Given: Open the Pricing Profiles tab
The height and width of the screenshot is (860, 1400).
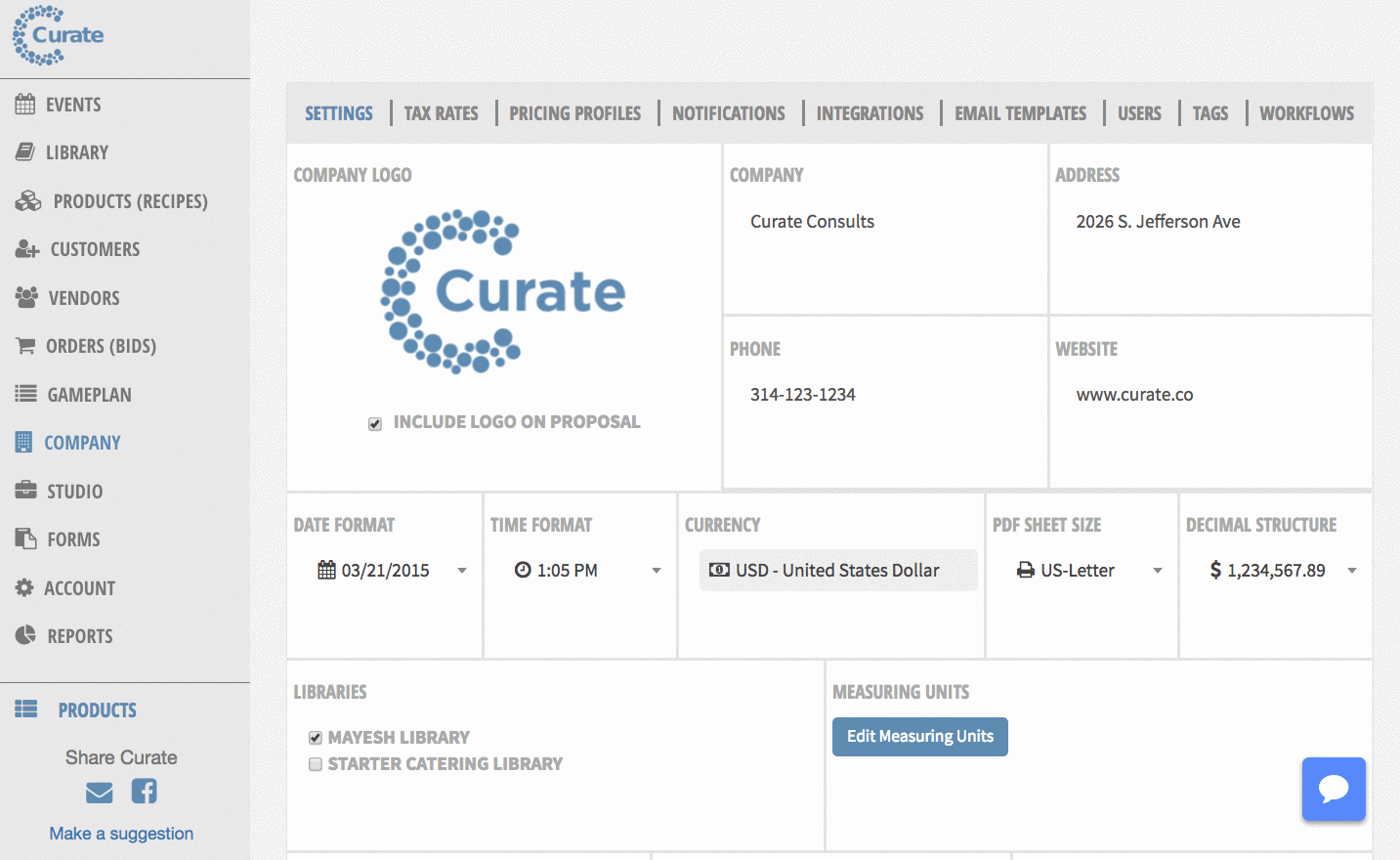Looking at the screenshot, I should (x=575, y=113).
